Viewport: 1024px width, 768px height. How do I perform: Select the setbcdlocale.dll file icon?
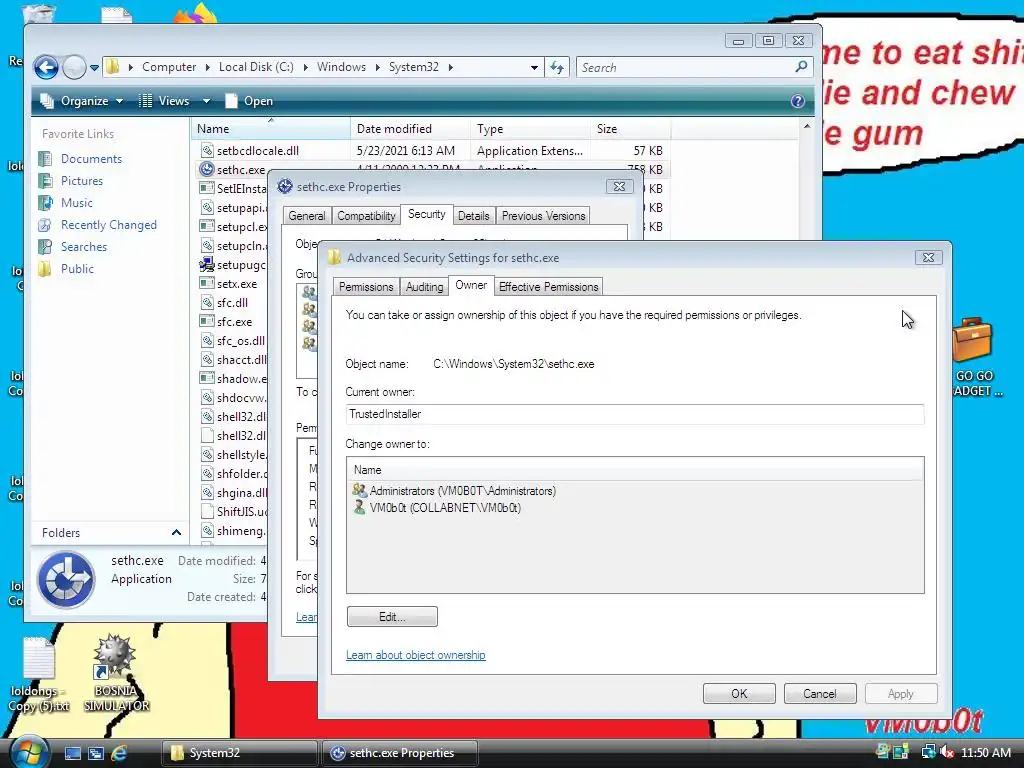[207, 150]
